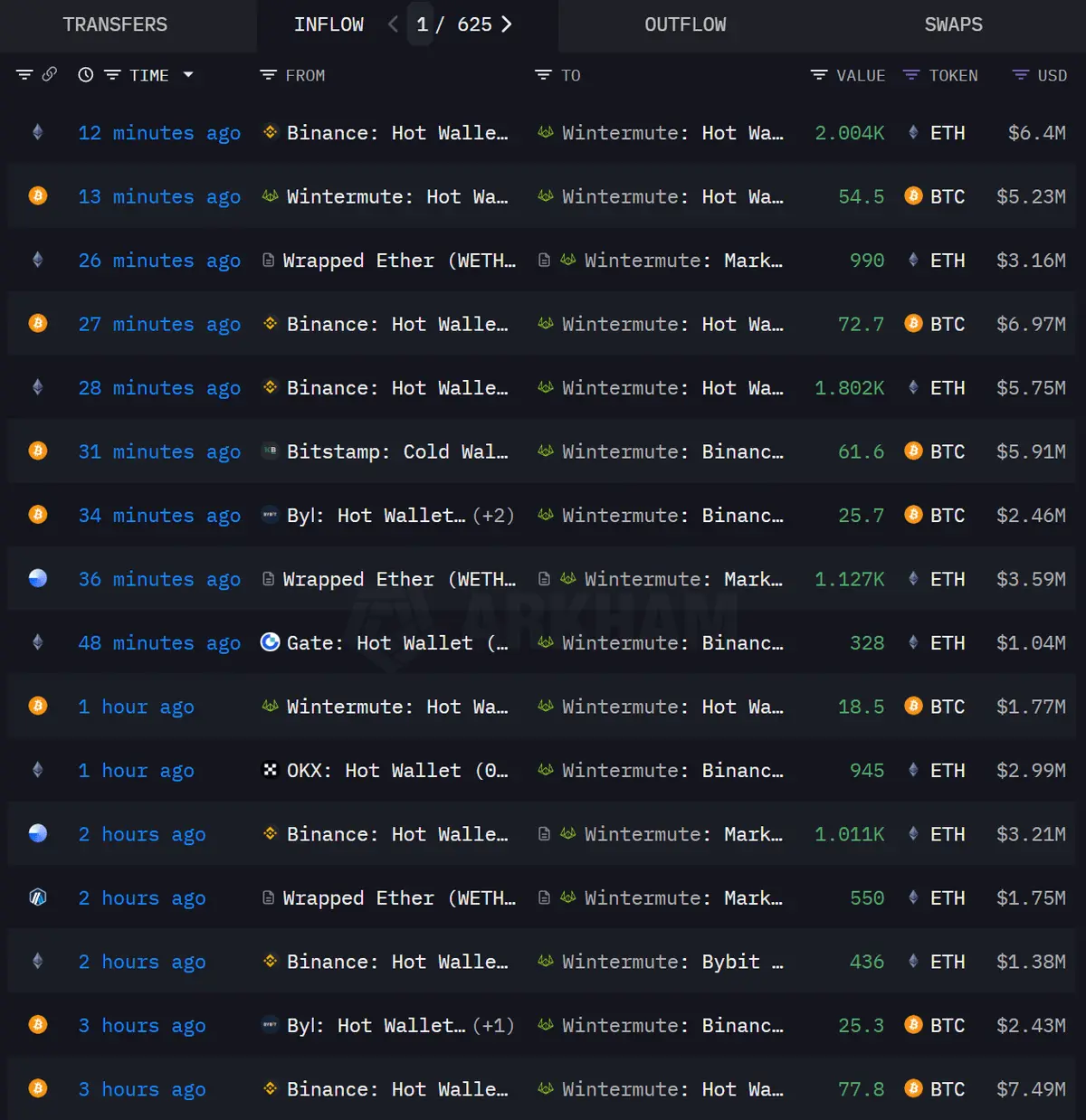The width and height of the screenshot is (1086, 1120).
Task: Select the $7.49M USD amount
Action: click(1031, 1089)
